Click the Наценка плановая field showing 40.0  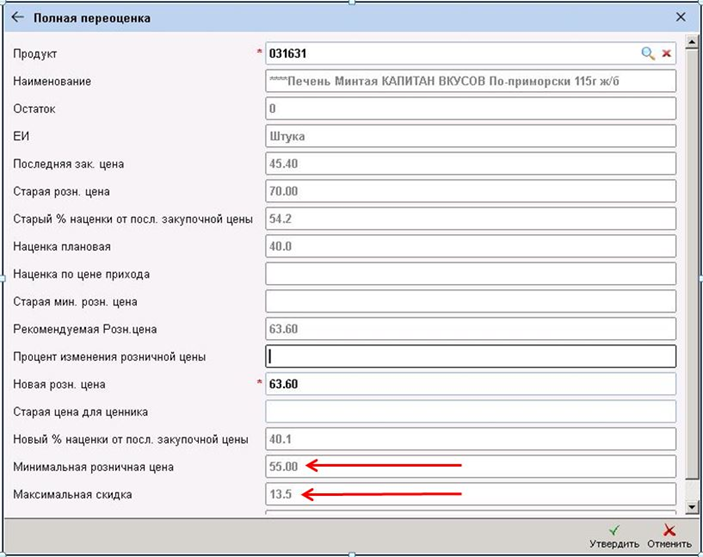pyautogui.click(x=470, y=246)
